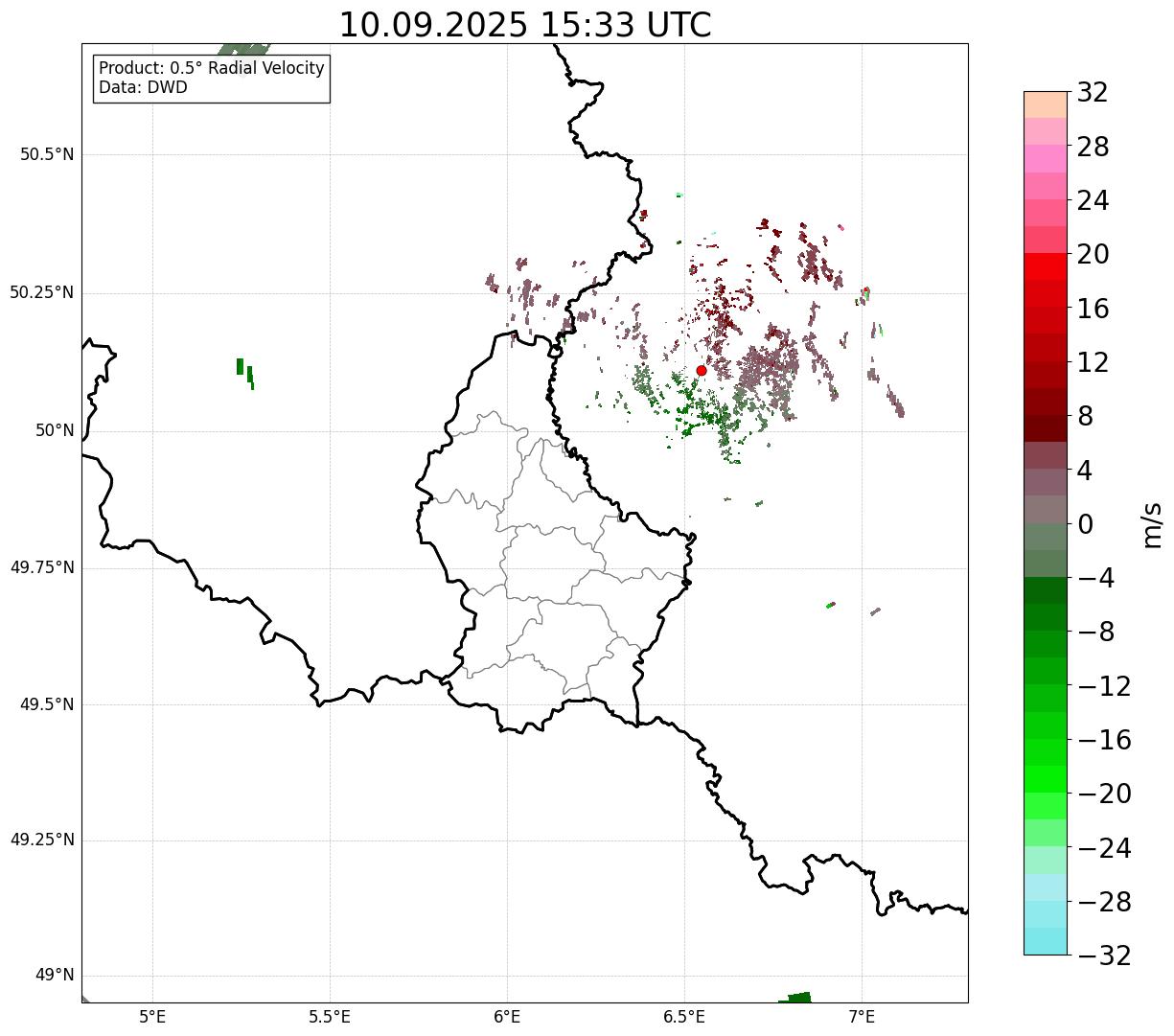Click the 6°E longitude label
The width and height of the screenshot is (1174, 1036).
507,1018
